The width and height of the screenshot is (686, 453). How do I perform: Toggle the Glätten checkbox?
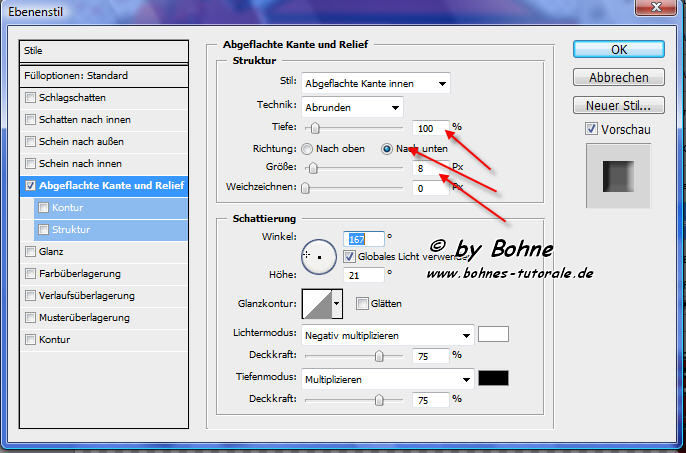tap(361, 303)
